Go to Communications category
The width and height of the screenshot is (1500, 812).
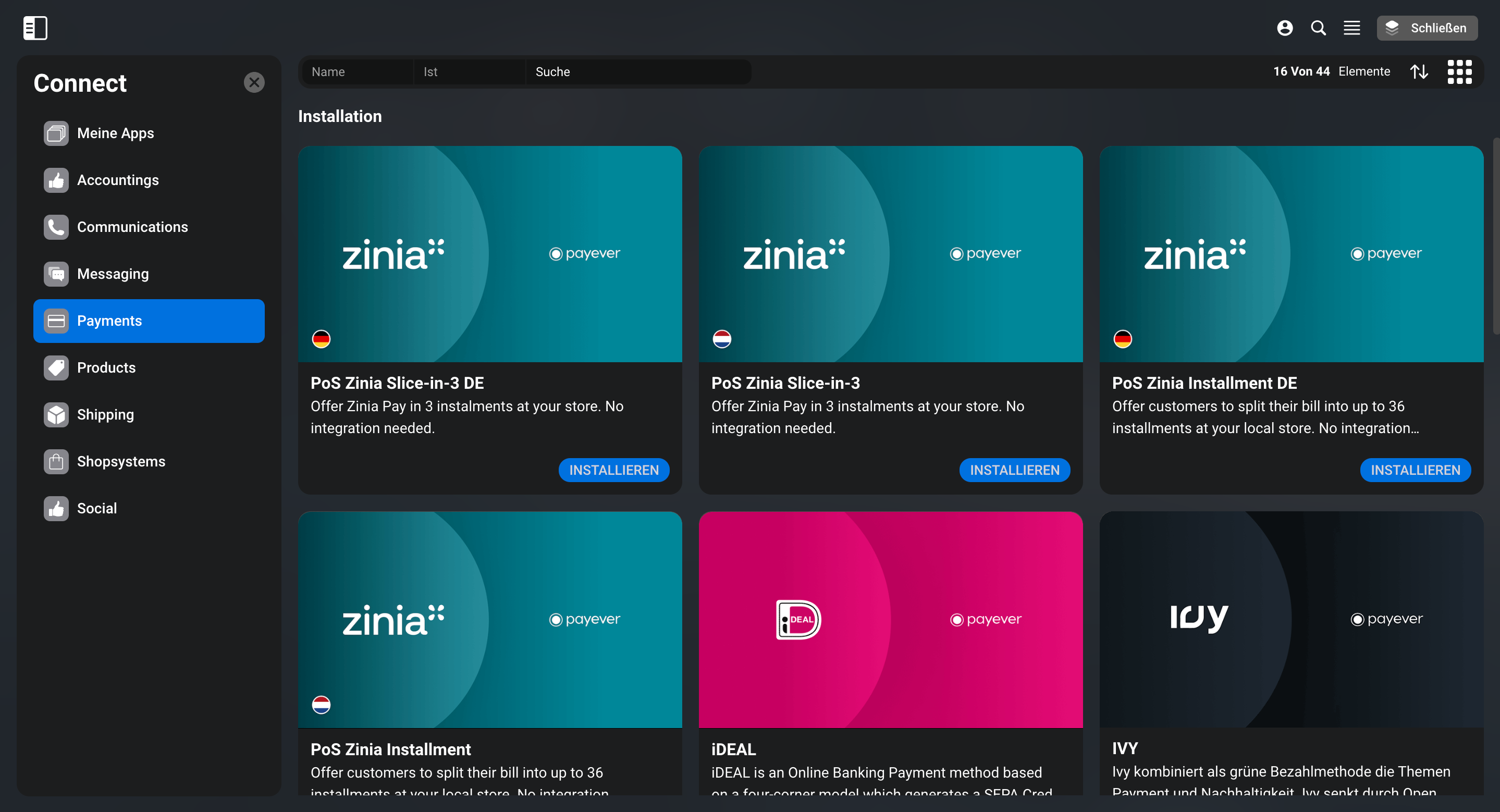click(x=149, y=227)
